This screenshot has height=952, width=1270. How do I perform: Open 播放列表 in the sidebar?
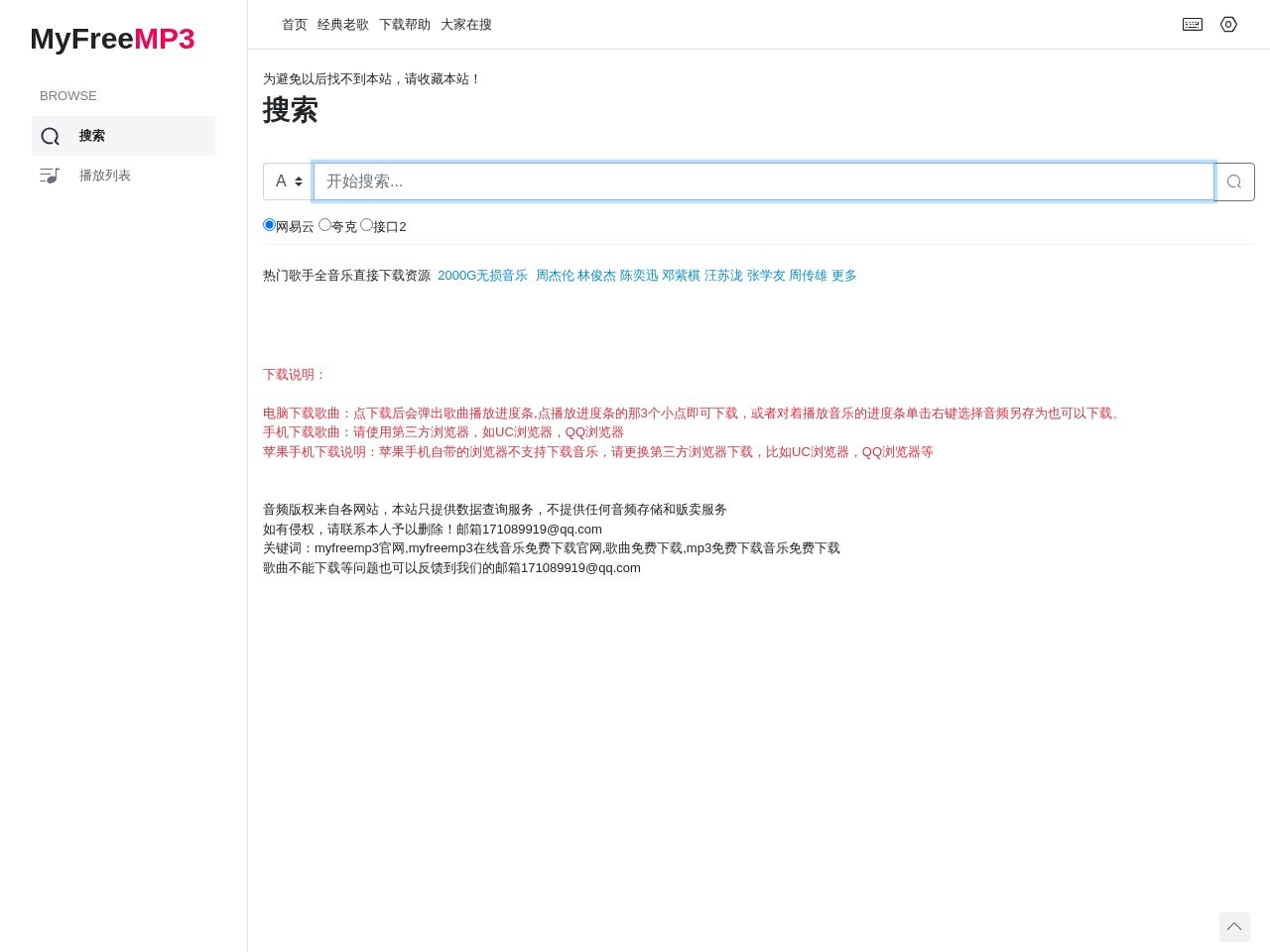click(x=105, y=176)
